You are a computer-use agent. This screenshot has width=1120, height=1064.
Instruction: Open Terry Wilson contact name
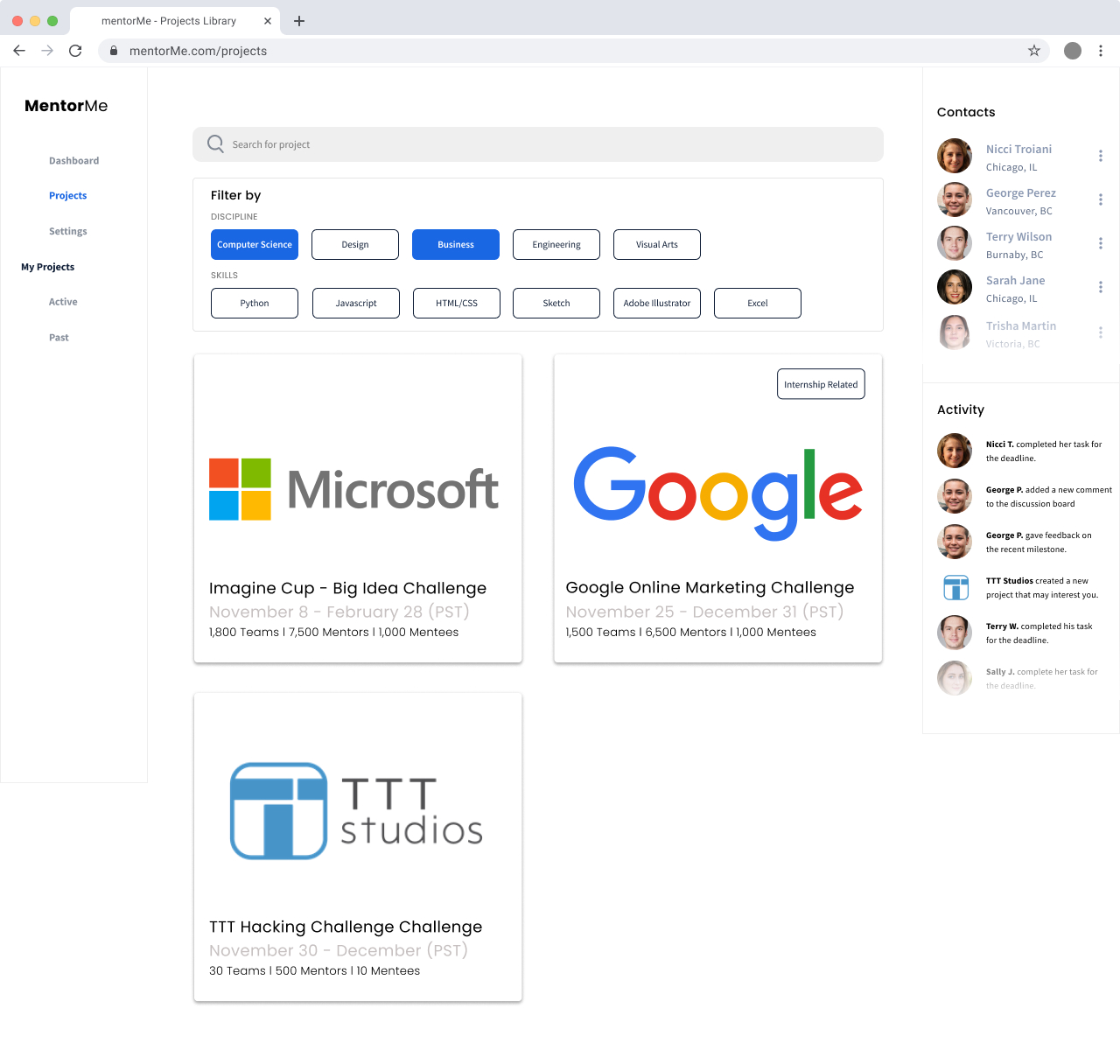1018,237
